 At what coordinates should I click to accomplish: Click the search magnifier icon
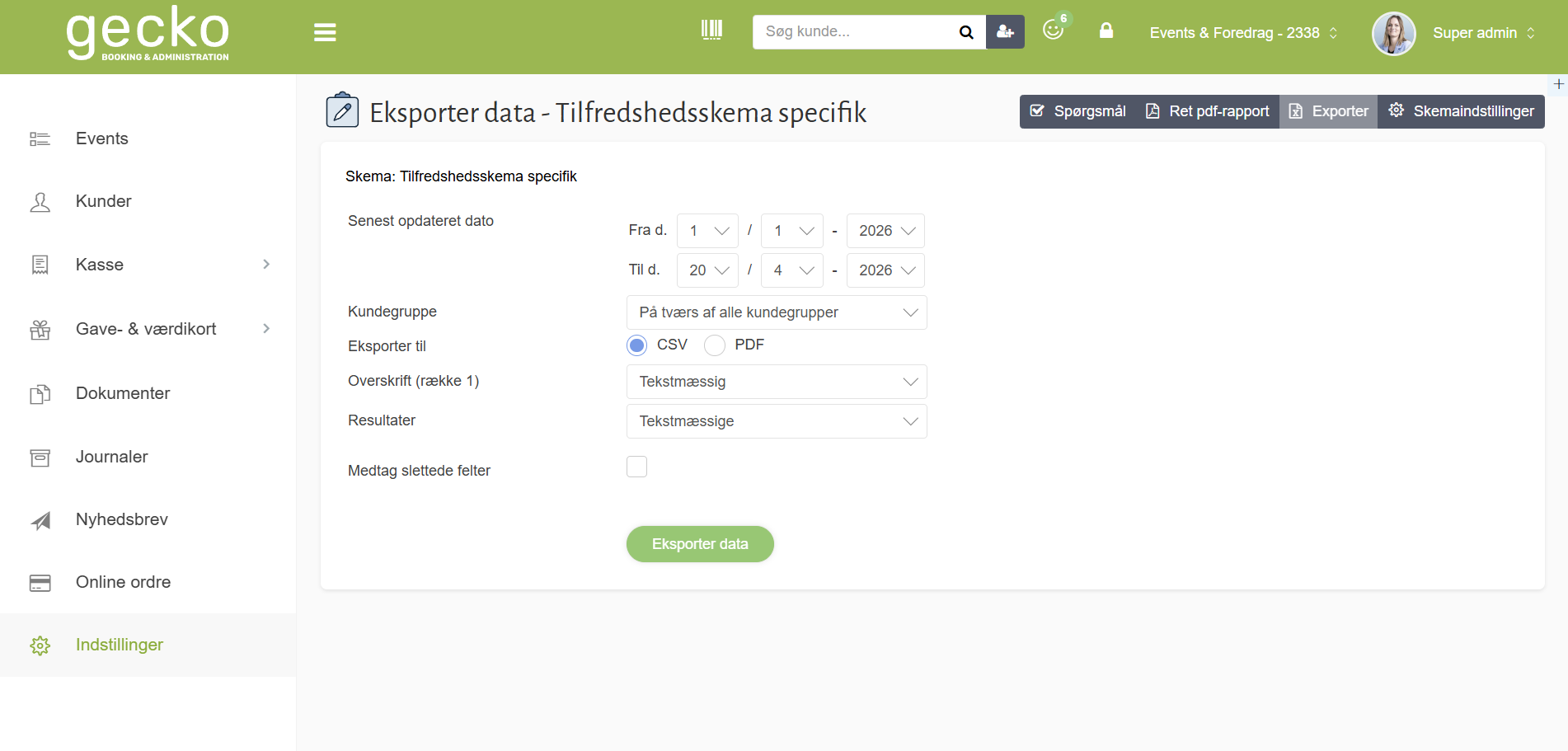965,32
